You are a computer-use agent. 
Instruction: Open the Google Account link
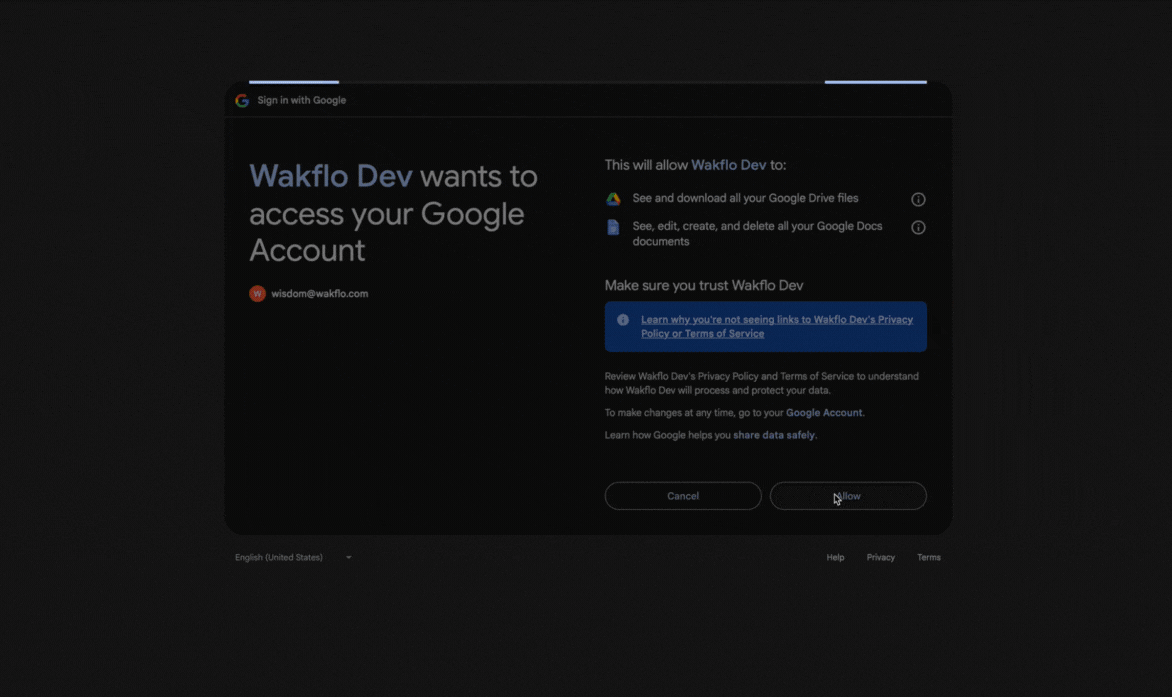pos(824,412)
